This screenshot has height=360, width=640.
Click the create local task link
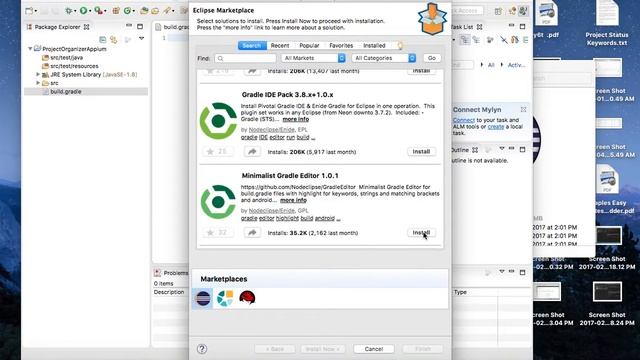[496, 127]
